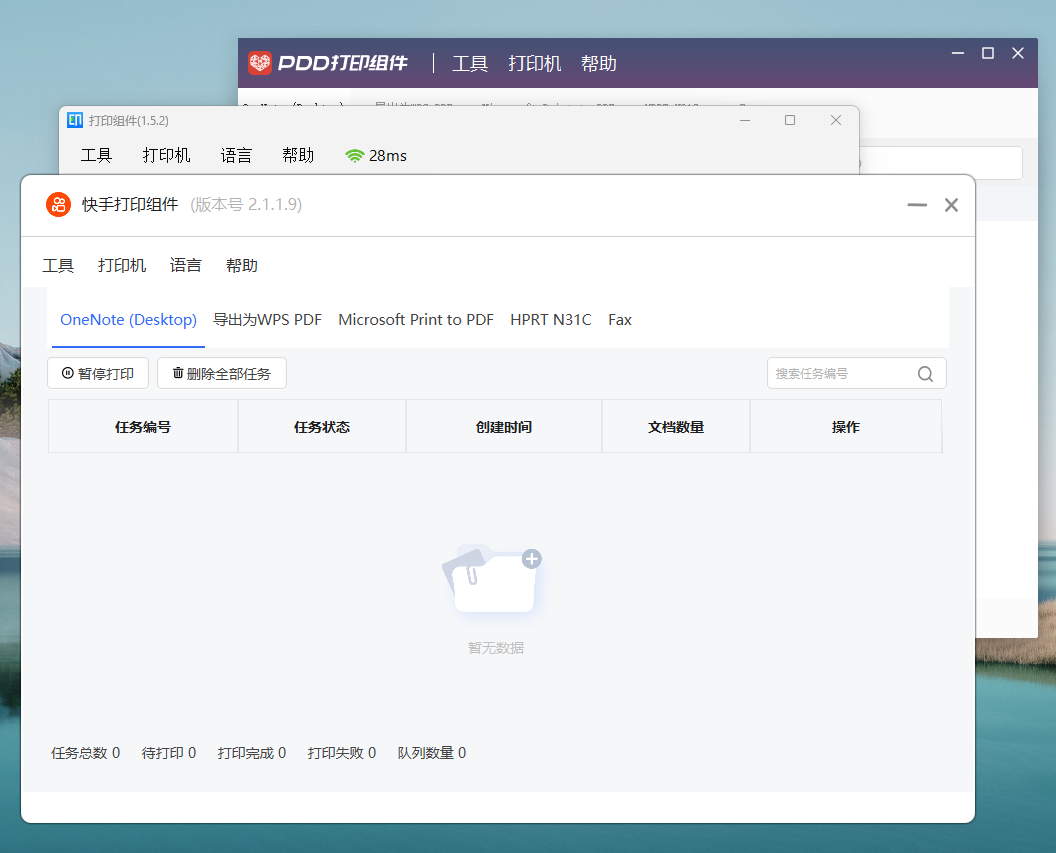
Task: Open the 工具 menu in Kuaishou print component
Action: click(x=58, y=265)
